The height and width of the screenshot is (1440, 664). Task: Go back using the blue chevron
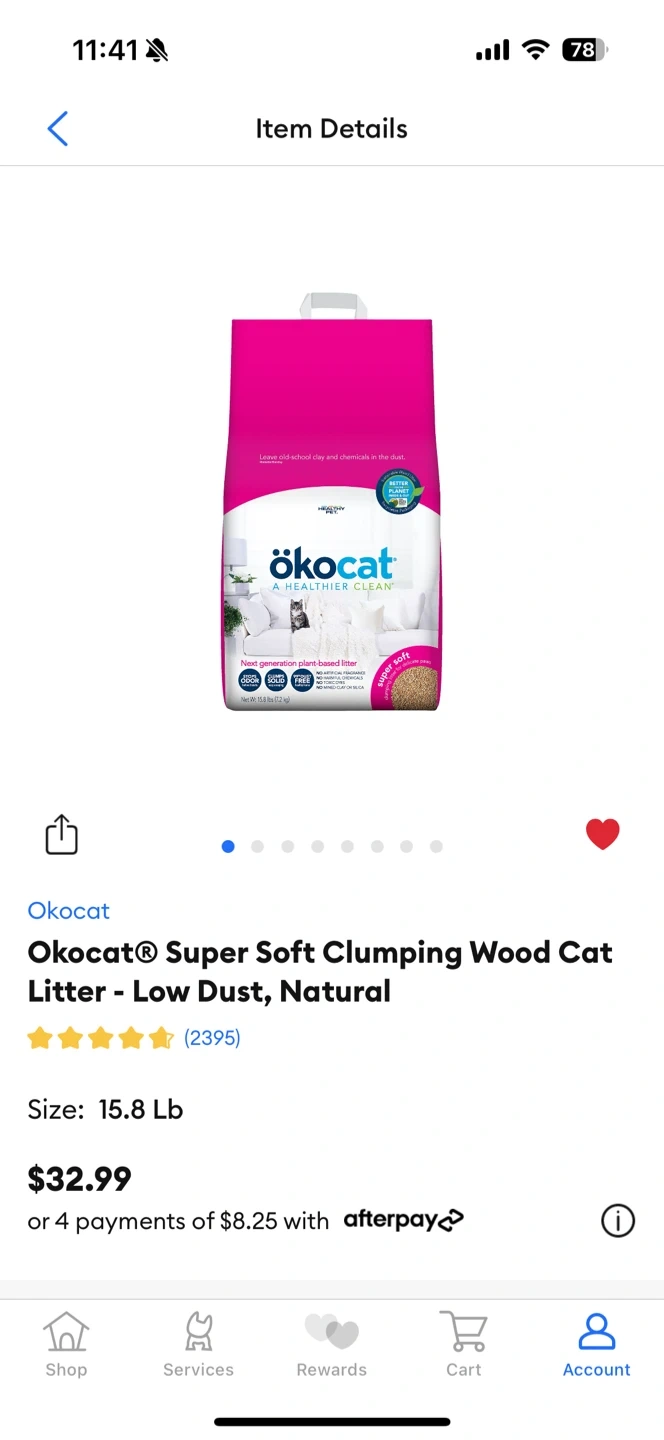tap(58, 129)
